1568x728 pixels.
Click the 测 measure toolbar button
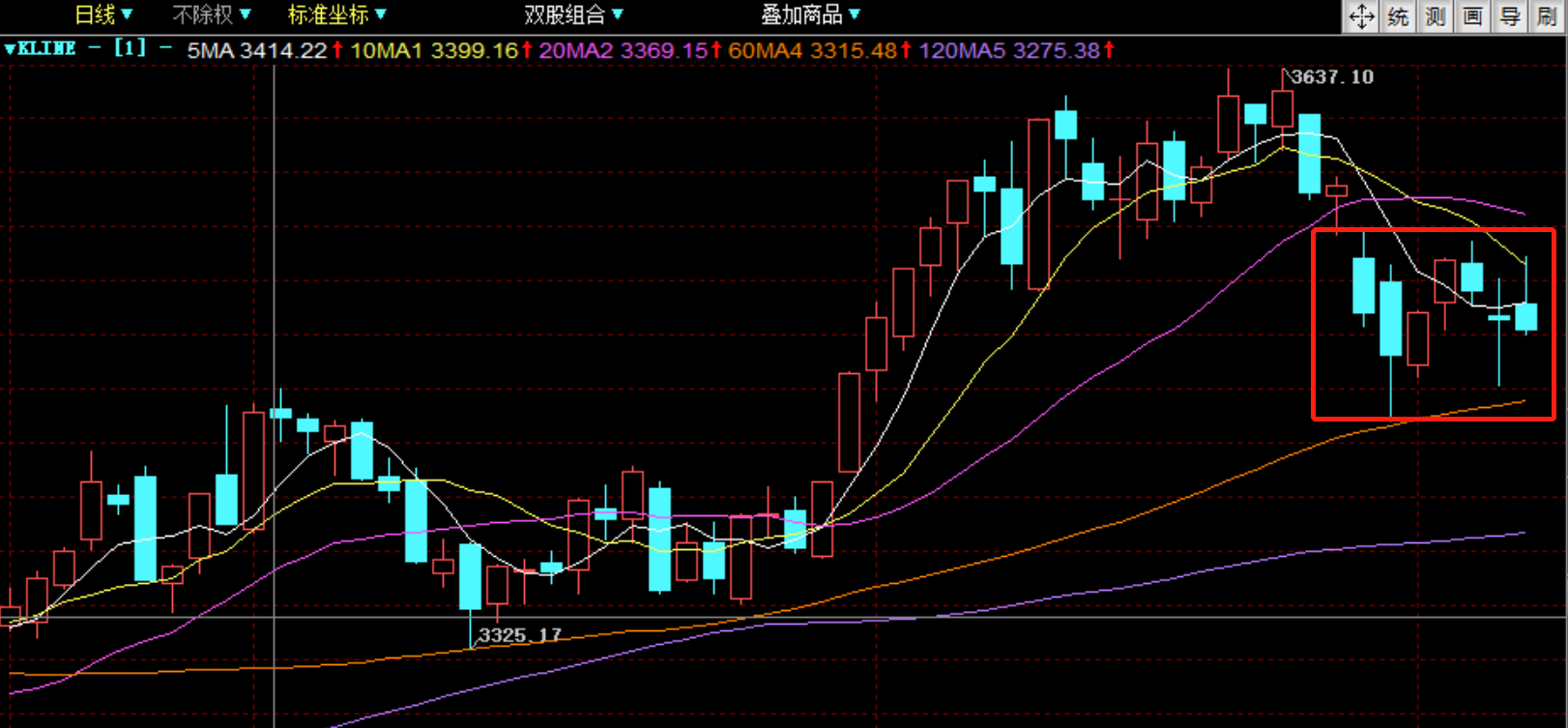[1436, 16]
